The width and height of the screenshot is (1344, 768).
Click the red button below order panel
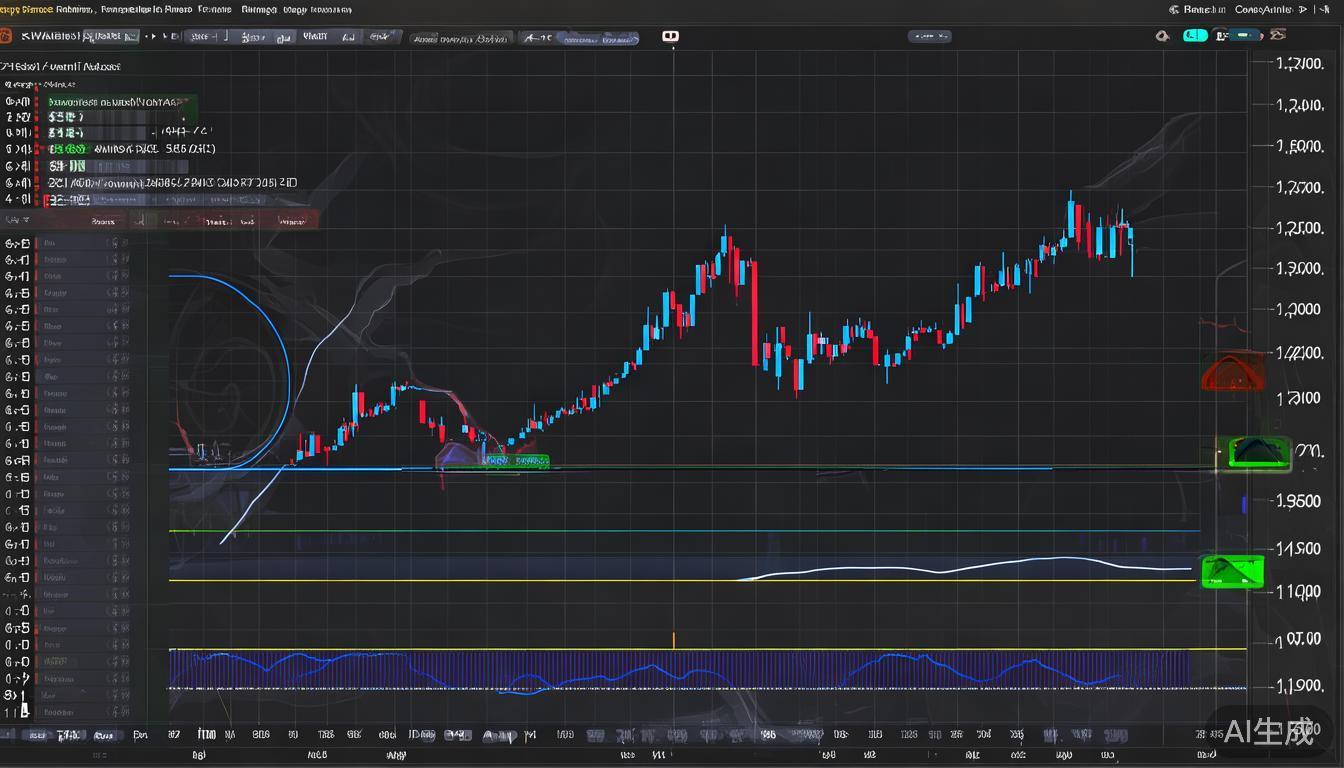point(291,221)
